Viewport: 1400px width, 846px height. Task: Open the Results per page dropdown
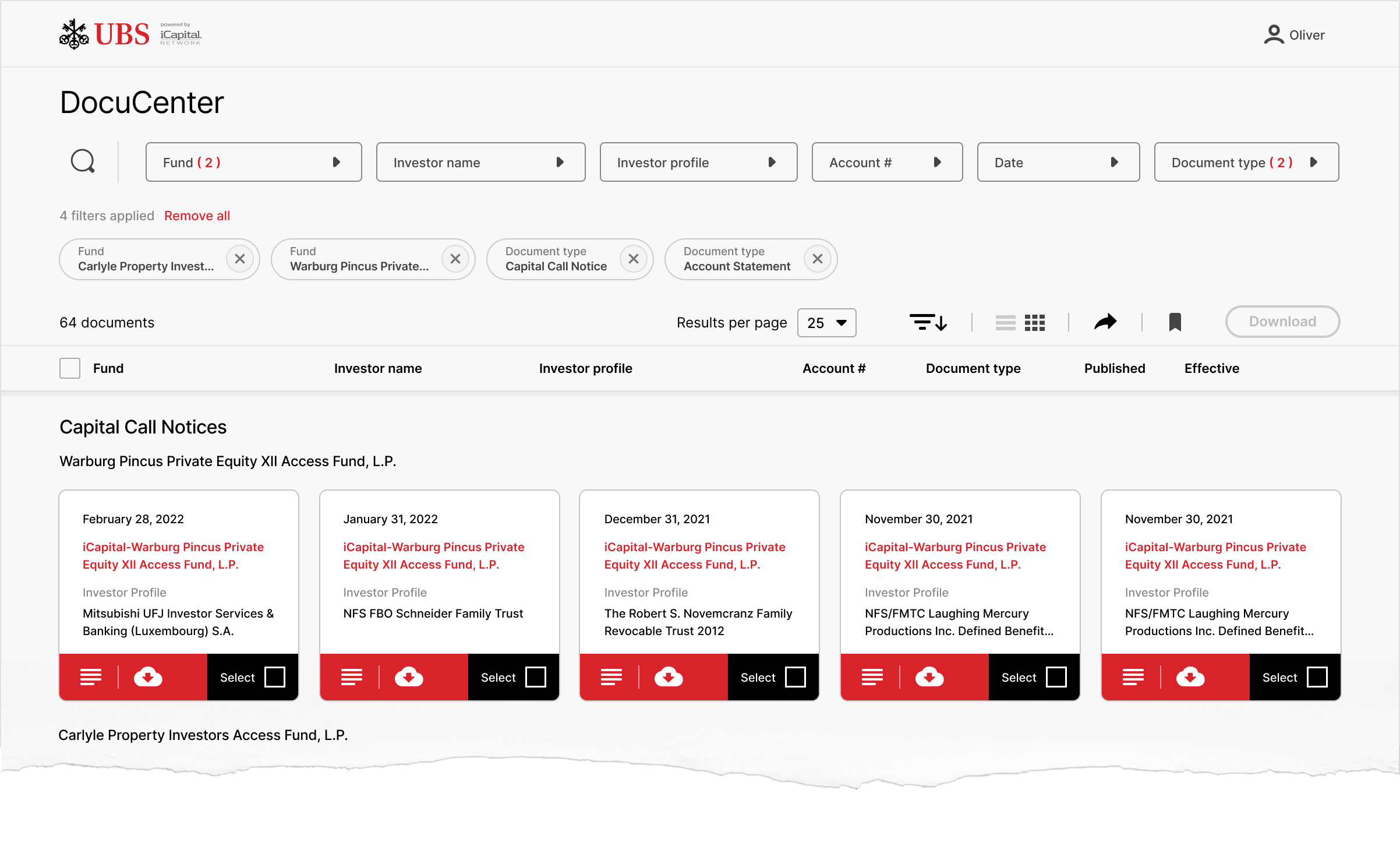[x=827, y=323]
